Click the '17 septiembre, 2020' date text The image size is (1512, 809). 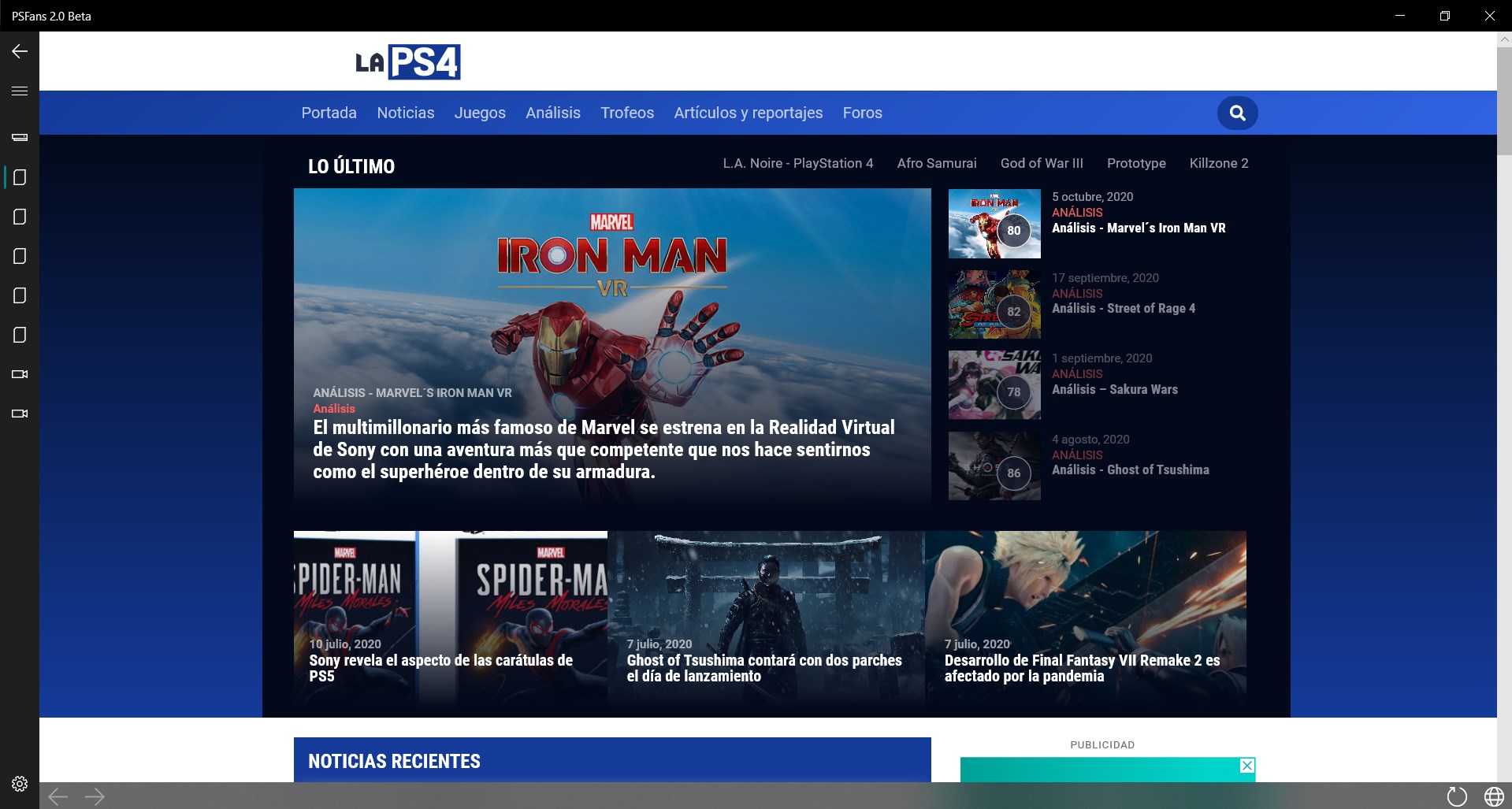(1105, 278)
